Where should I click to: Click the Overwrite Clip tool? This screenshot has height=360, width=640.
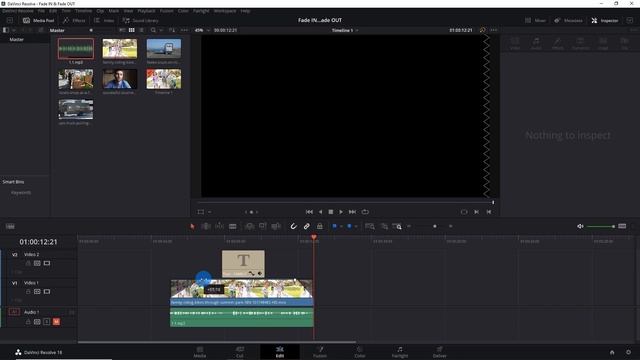coord(262,226)
